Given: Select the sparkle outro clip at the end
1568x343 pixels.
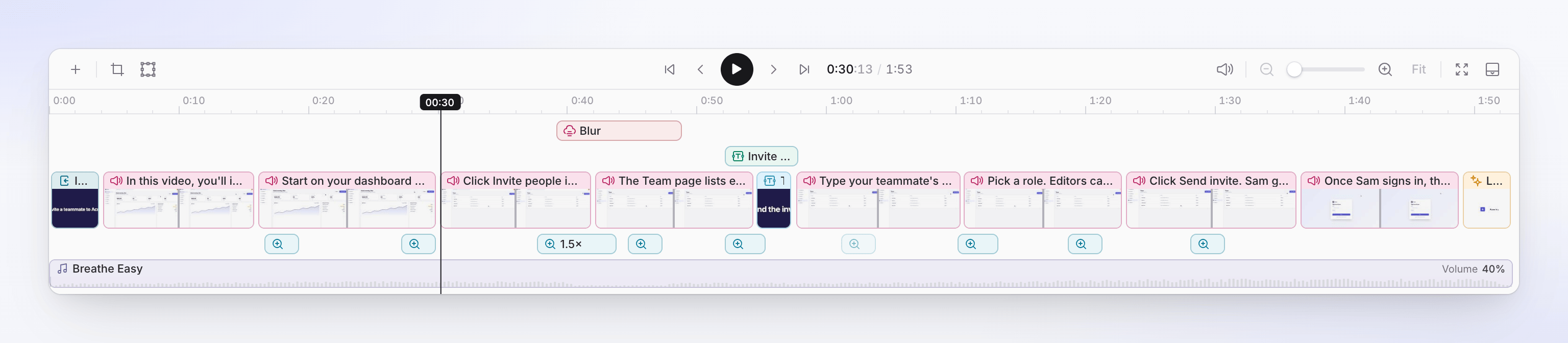Looking at the screenshot, I should [x=1486, y=200].
